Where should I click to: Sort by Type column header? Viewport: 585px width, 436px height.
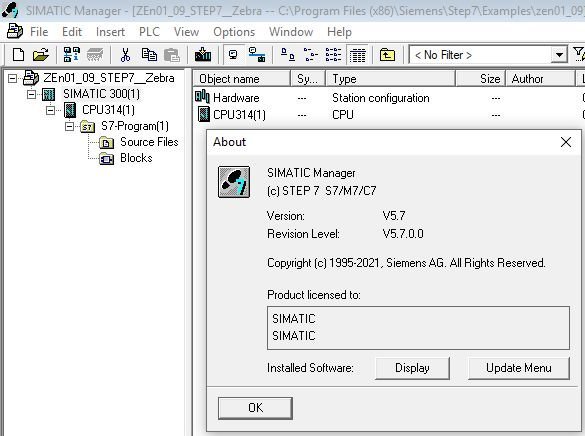tap(390, 79)
